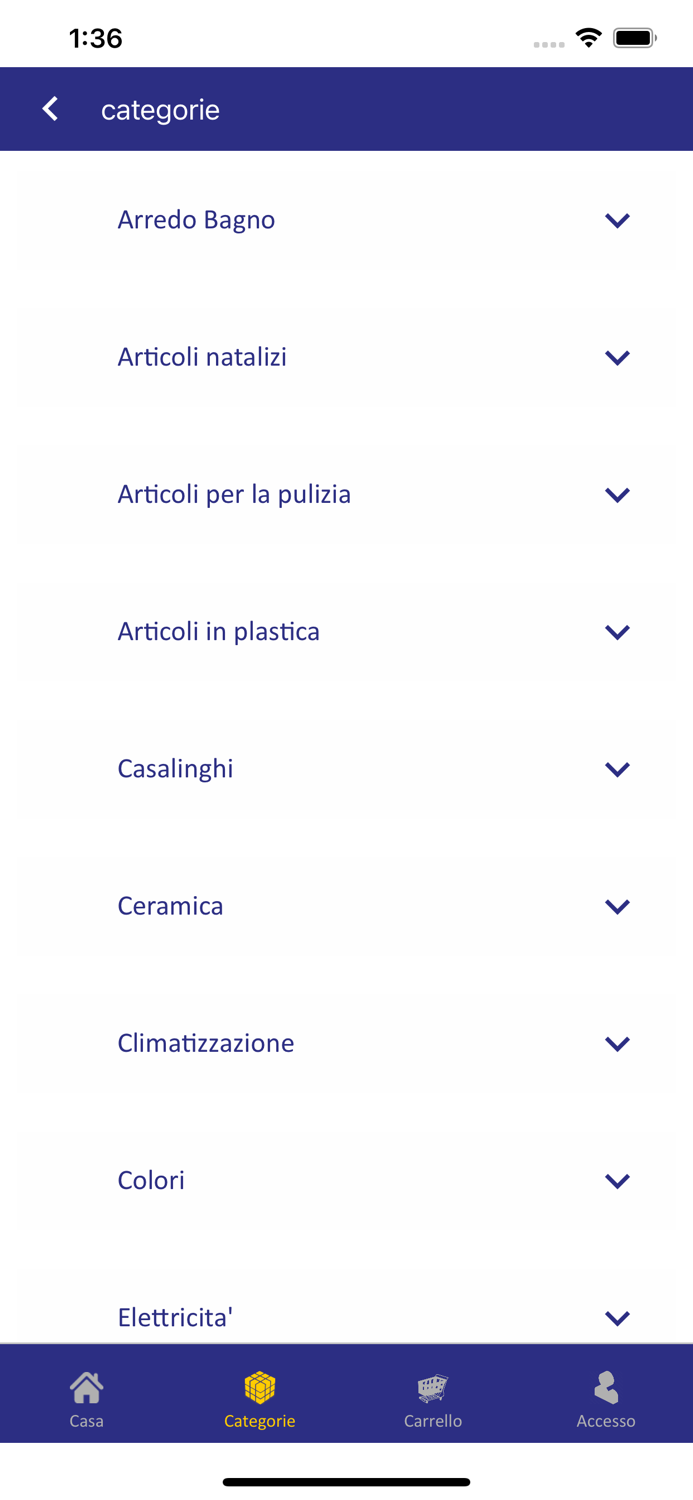Expand the Colori category chevron
693x1500 pixels.
point(618,1180)
